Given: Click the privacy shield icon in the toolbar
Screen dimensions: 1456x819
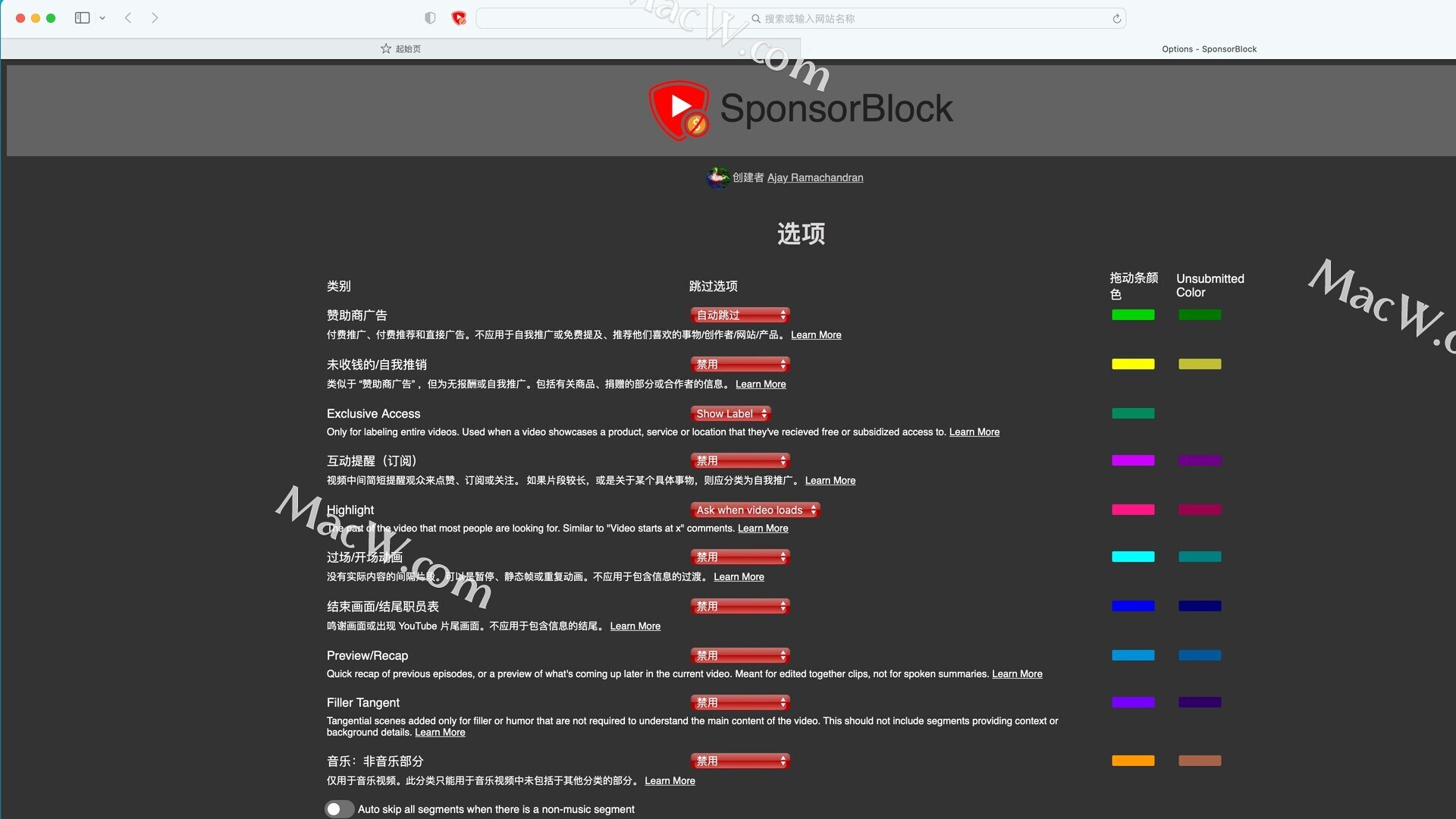Looking at the screenshot, I should coord(430,18).
